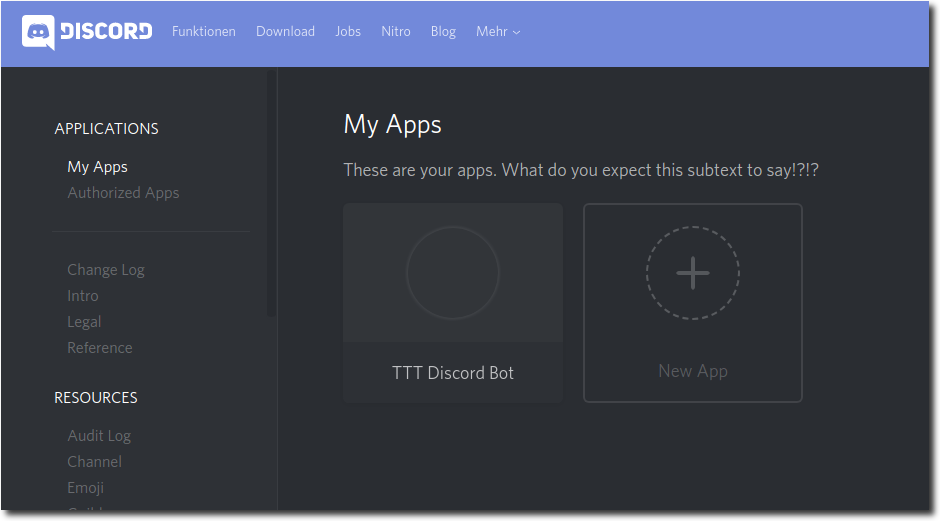Click the Discord logo icon
The image size is (940, 521).
pyautogui.click(x=38, y=32)
